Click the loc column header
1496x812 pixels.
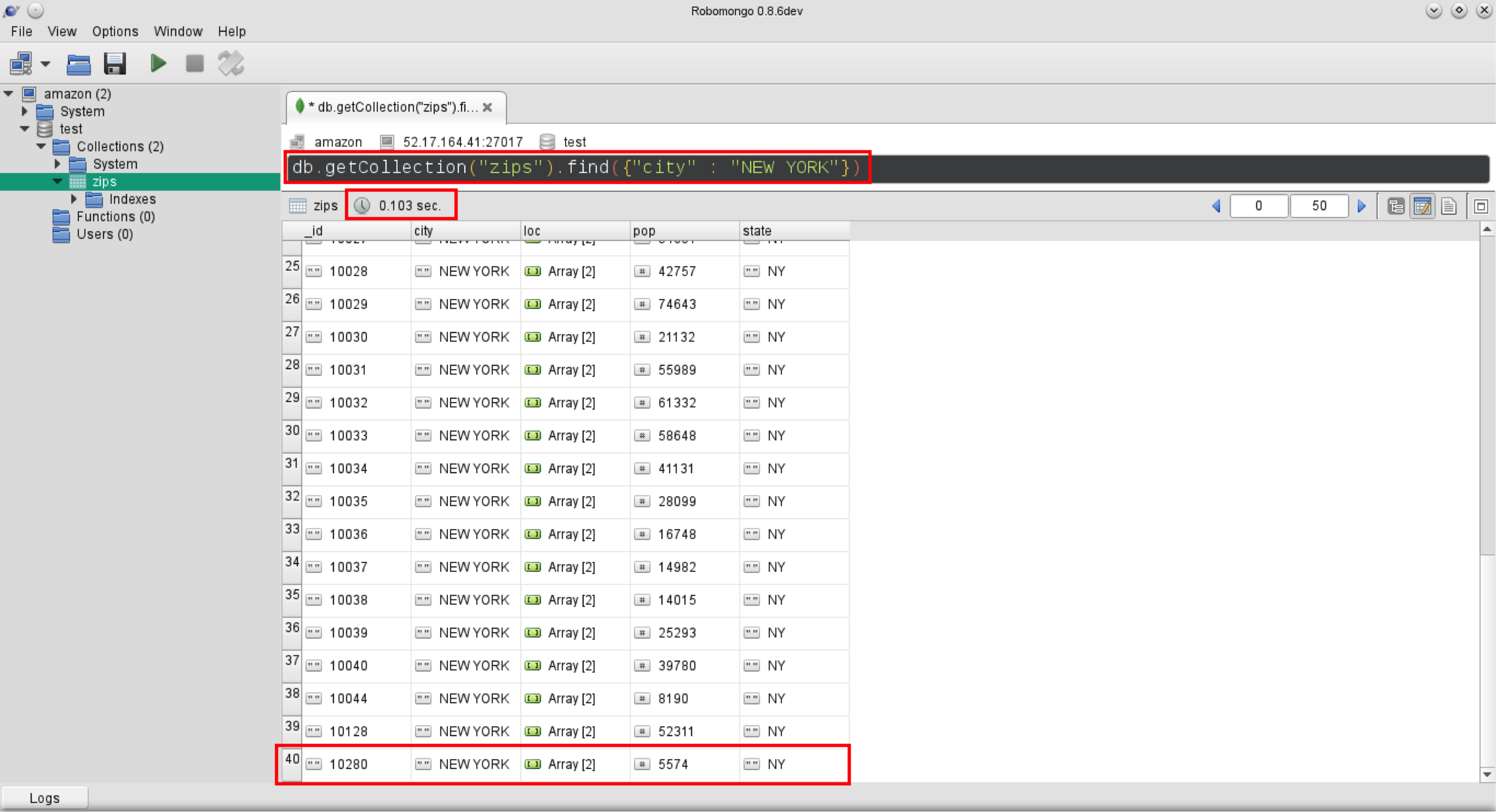575,231
